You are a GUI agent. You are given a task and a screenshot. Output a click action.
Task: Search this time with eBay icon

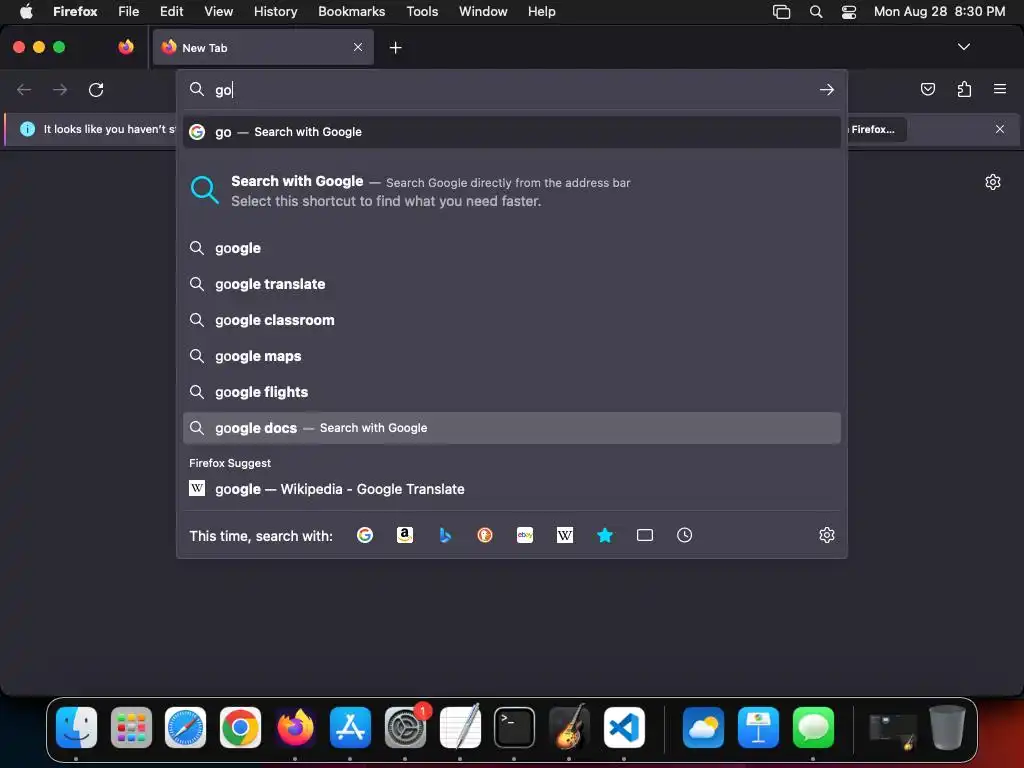525,536
